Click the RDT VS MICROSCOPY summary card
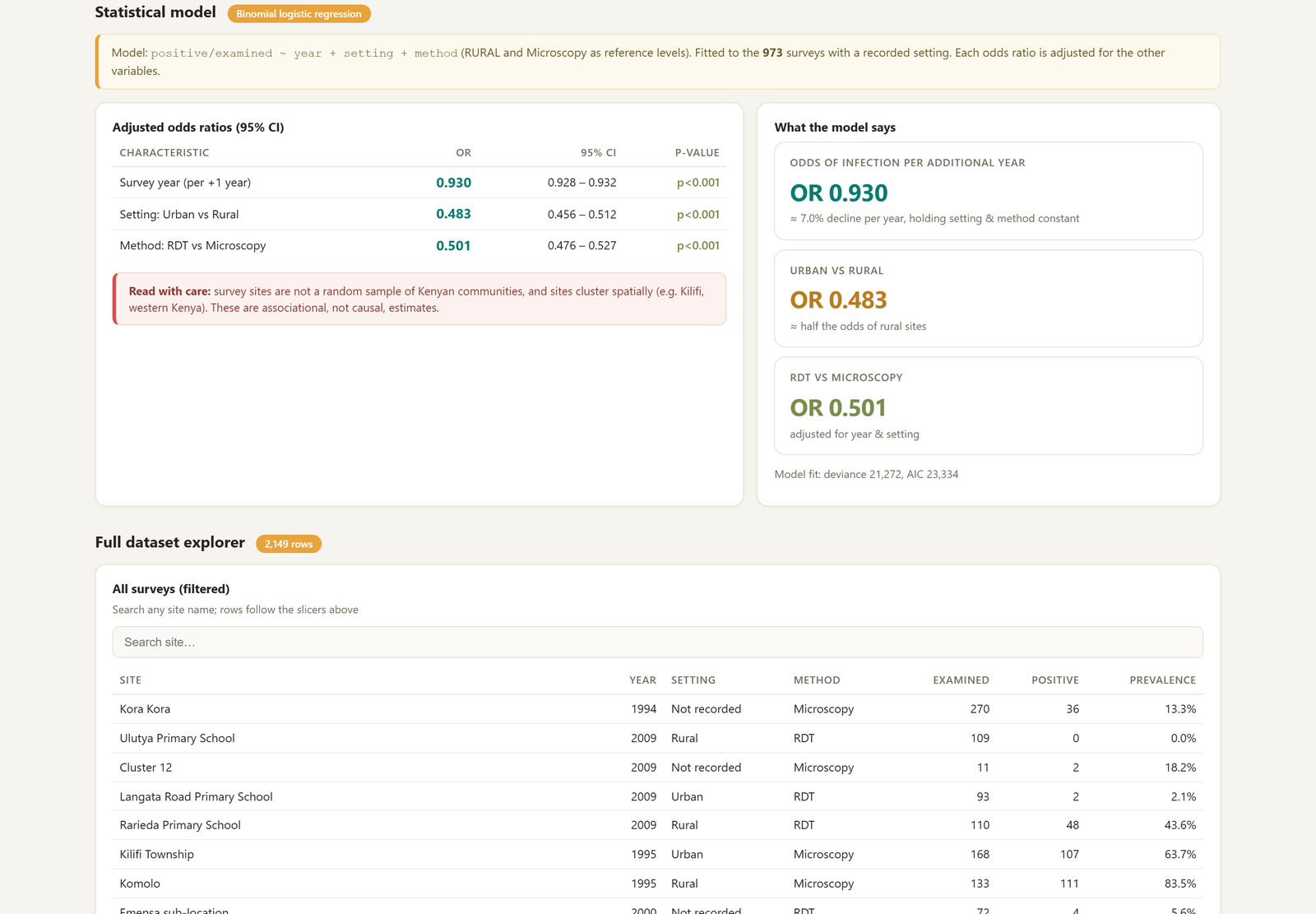The width and height of the screenshot is (1316, 914). (989, 406)
